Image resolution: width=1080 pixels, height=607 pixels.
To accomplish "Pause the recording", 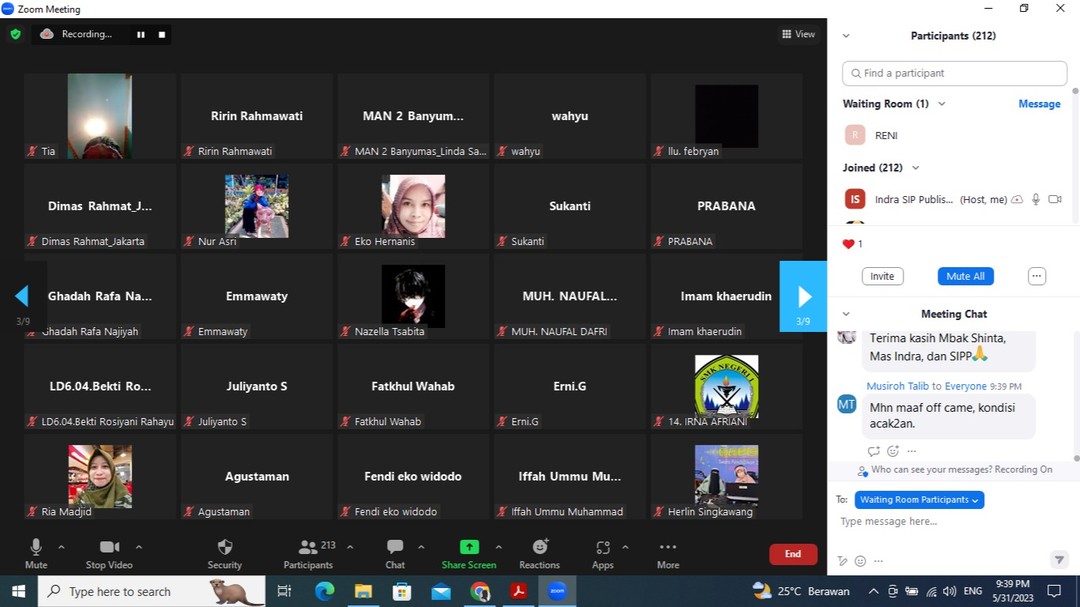I will point(141,34).
